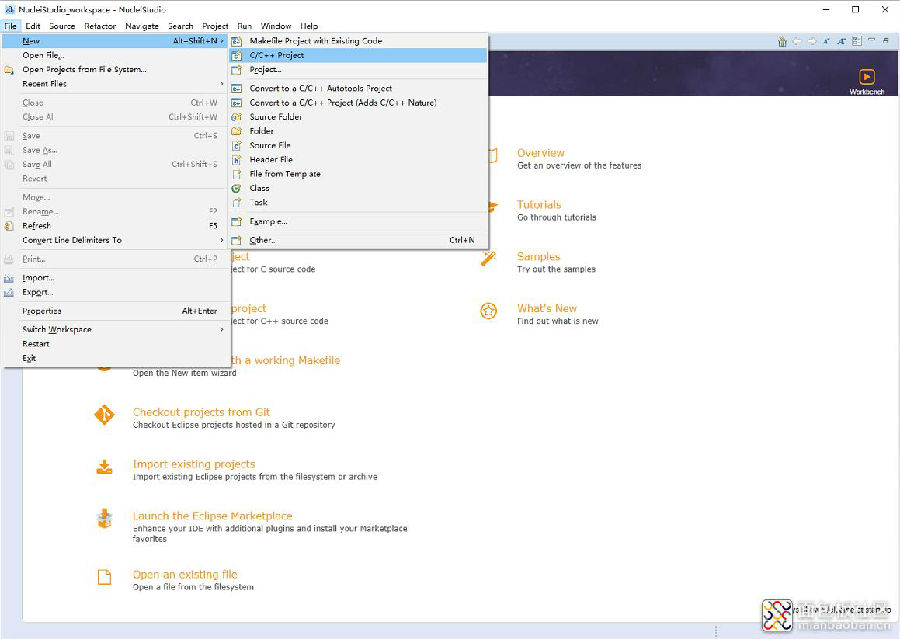Click the Checkout projects from Git icon
900x639 pixels.
click(104, 415)
